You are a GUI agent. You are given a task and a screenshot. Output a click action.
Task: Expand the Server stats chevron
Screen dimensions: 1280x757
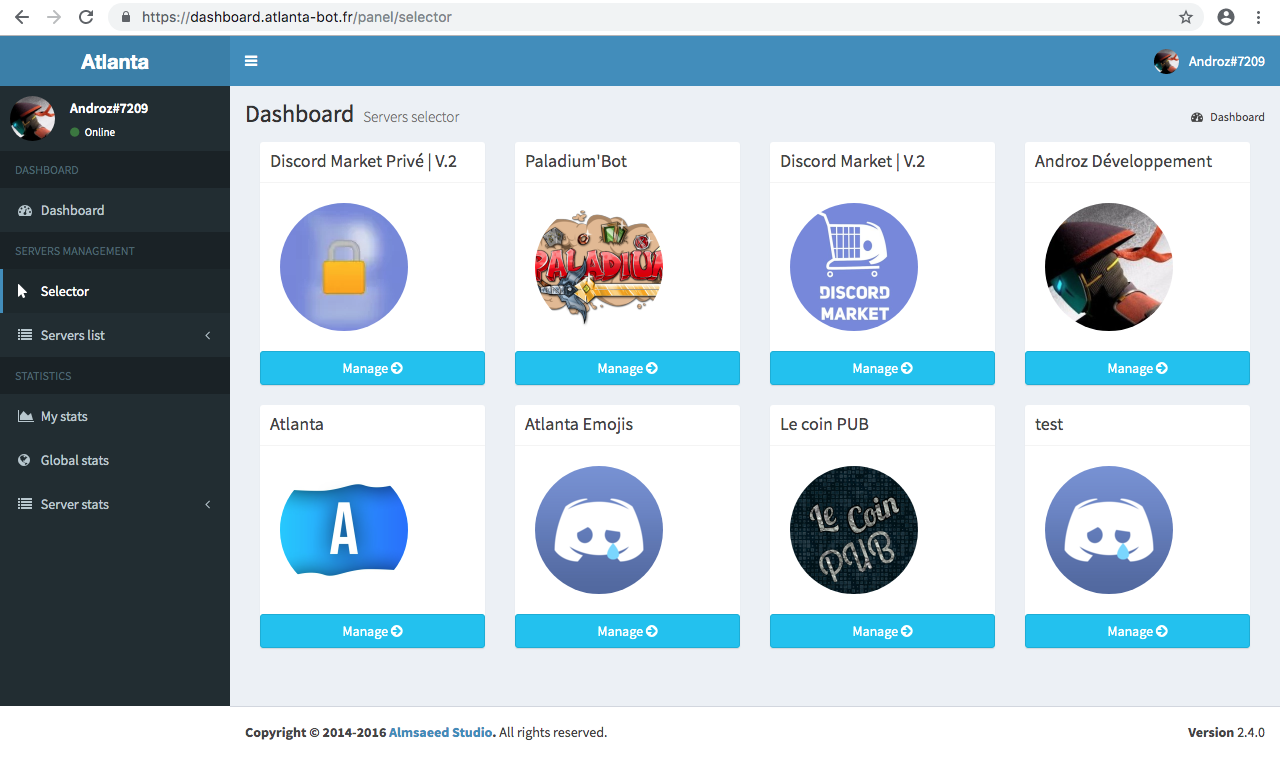[x=208, y=504]
